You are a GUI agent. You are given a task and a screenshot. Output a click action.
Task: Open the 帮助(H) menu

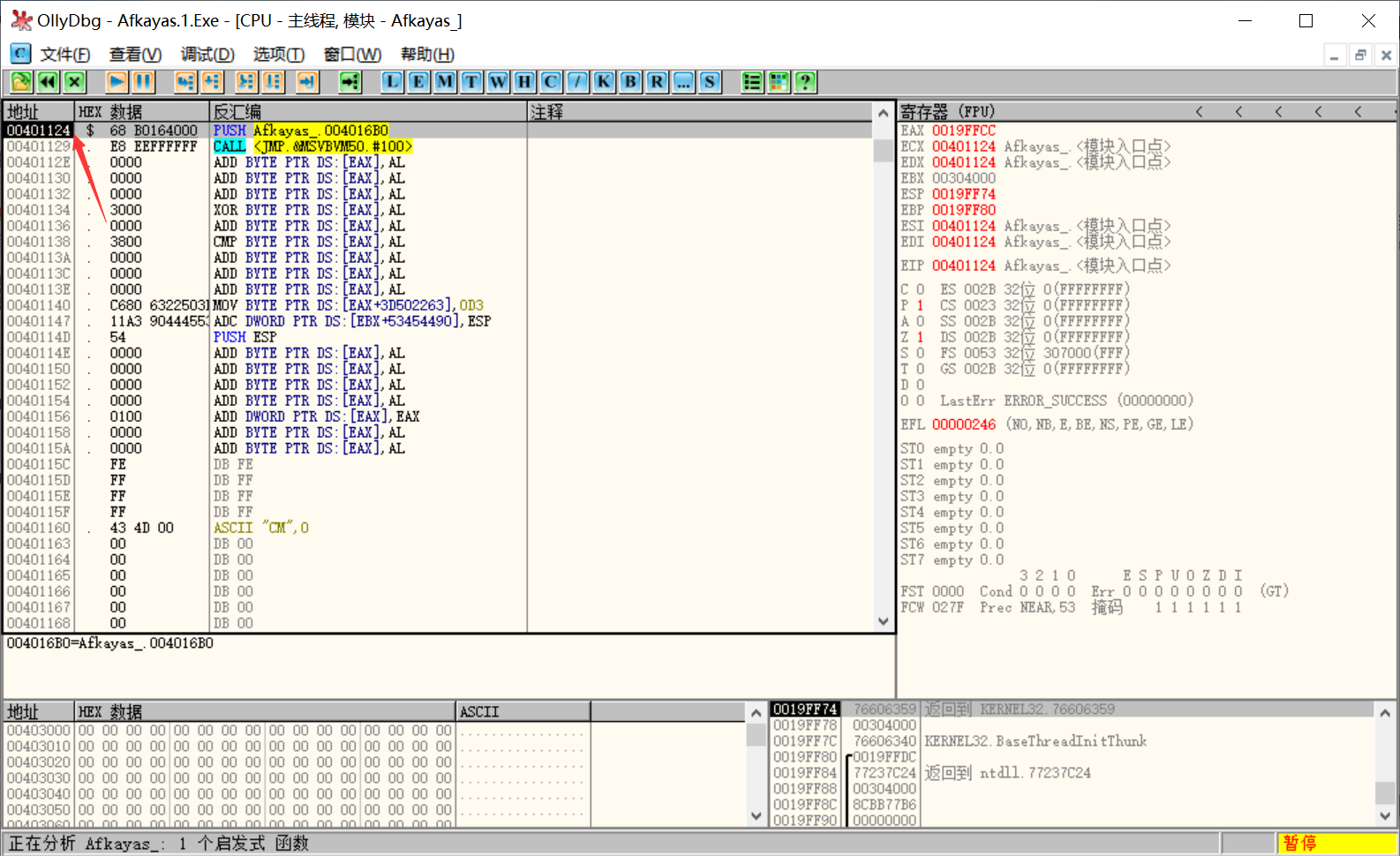[427, 55]
